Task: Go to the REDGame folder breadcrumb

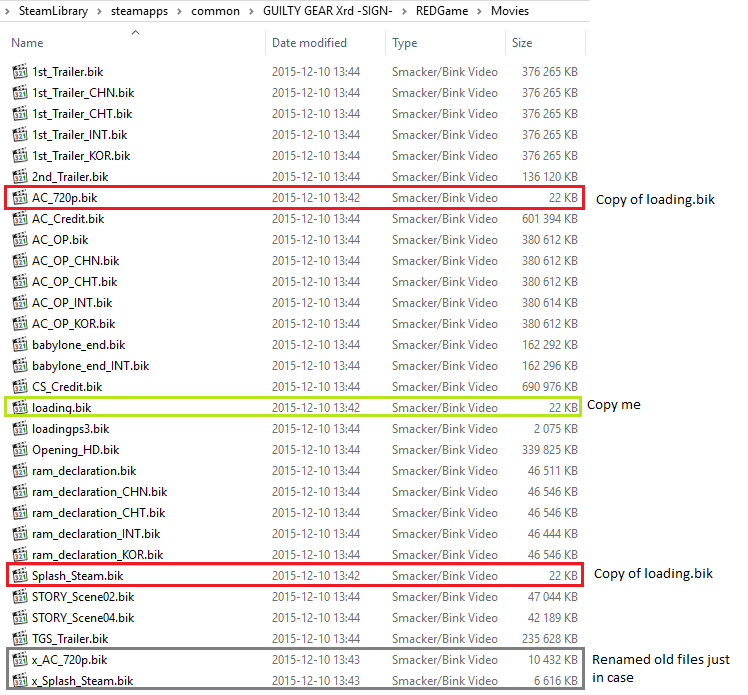Action: tap(442, 11)
